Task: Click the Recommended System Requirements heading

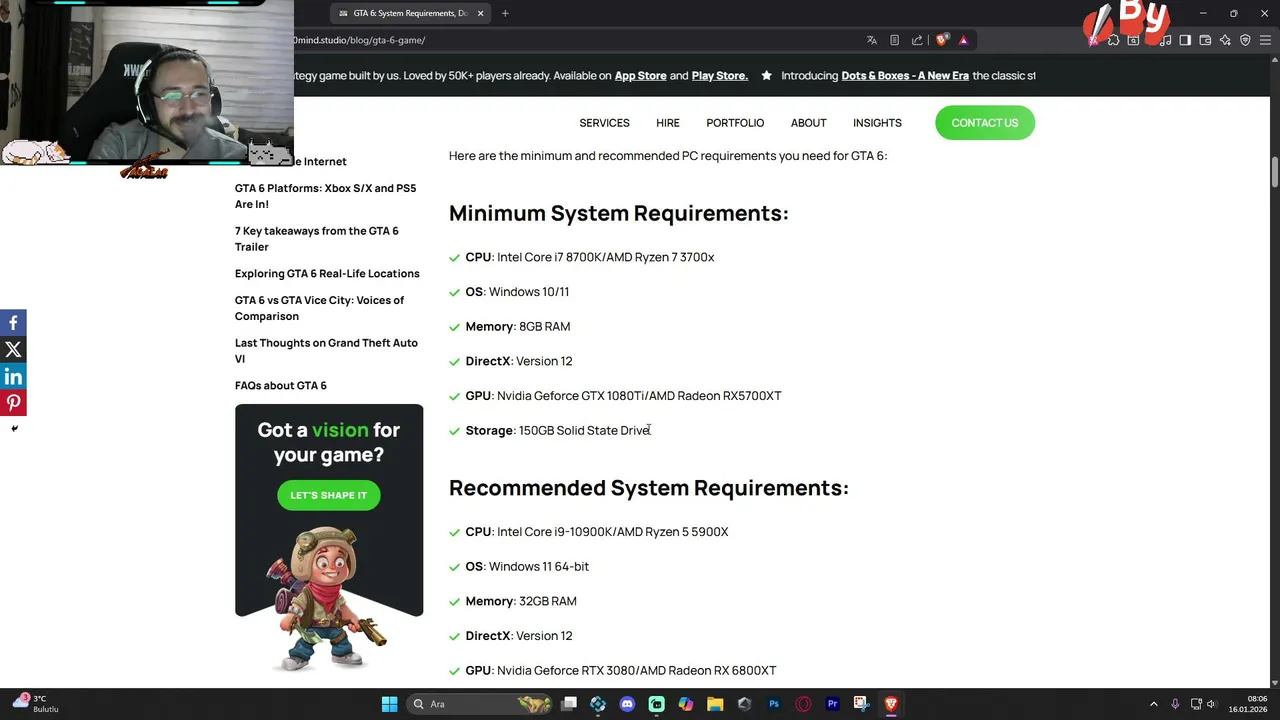Action: [648, 487]
